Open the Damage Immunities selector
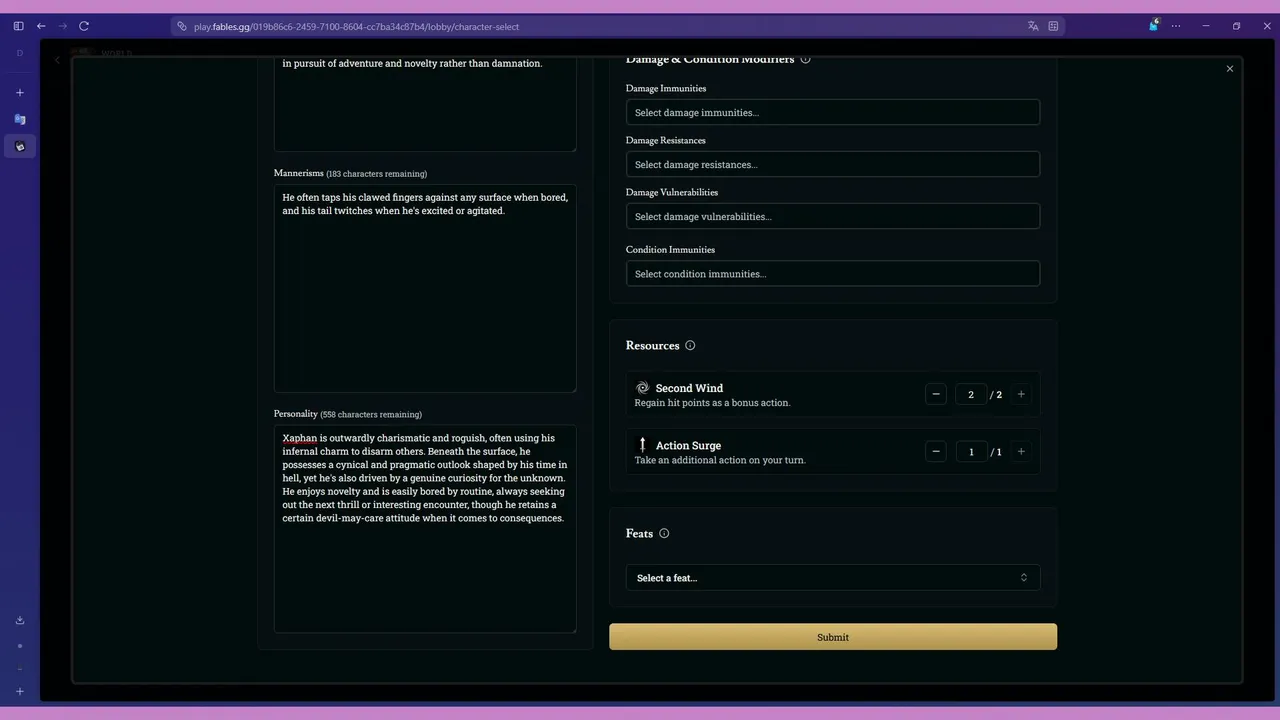Viewport: 1280px width, 720px height. pos(833,112)
